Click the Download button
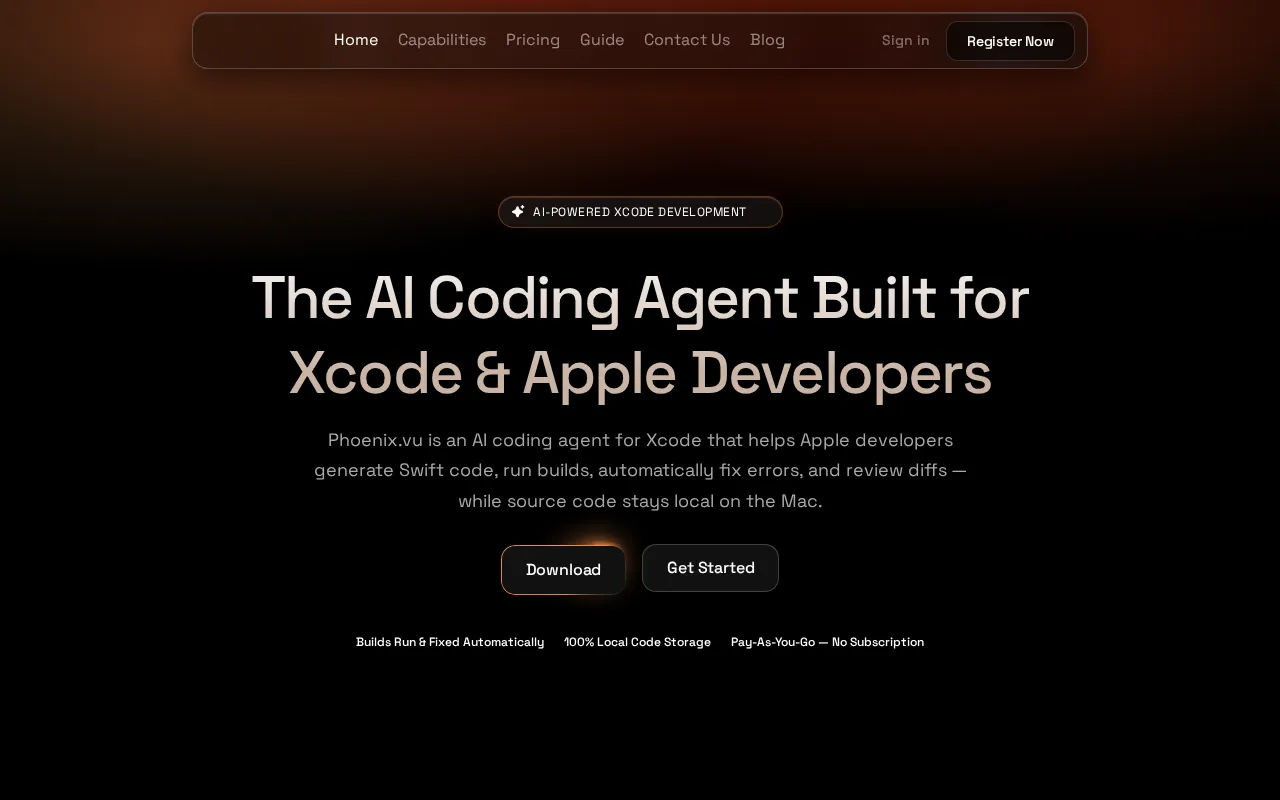This screenshot has width=1280, height=800. click(x=563, y=570)
